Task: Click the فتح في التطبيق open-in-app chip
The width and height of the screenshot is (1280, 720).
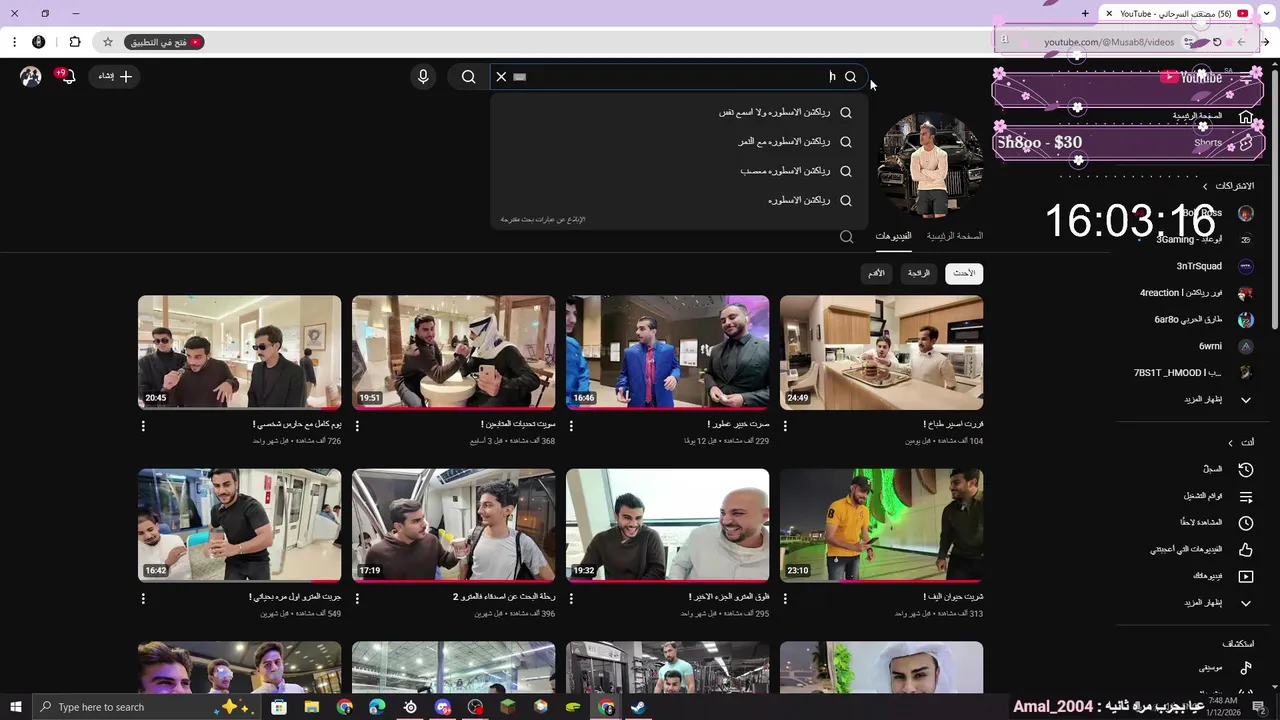Action: point(164,42)
